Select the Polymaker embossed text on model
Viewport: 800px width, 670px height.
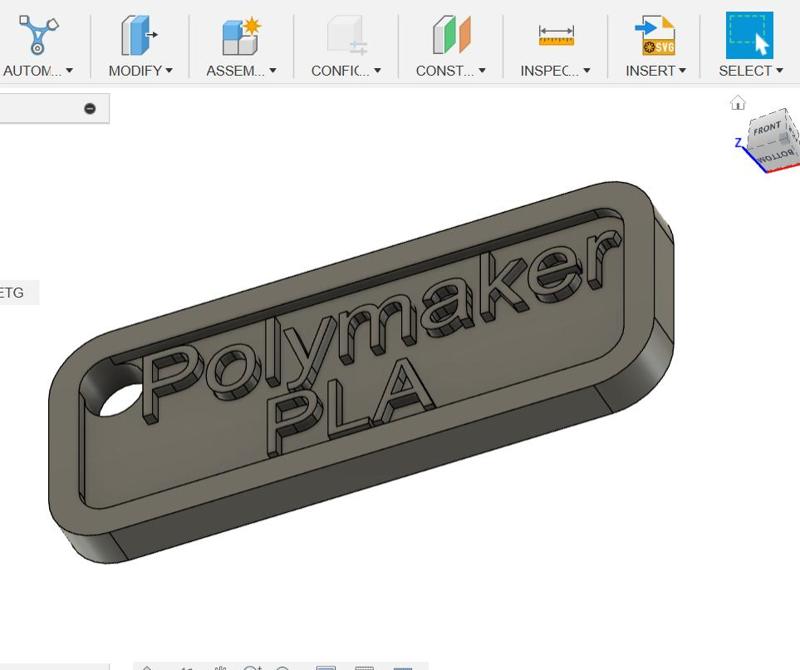pos(382,327)
